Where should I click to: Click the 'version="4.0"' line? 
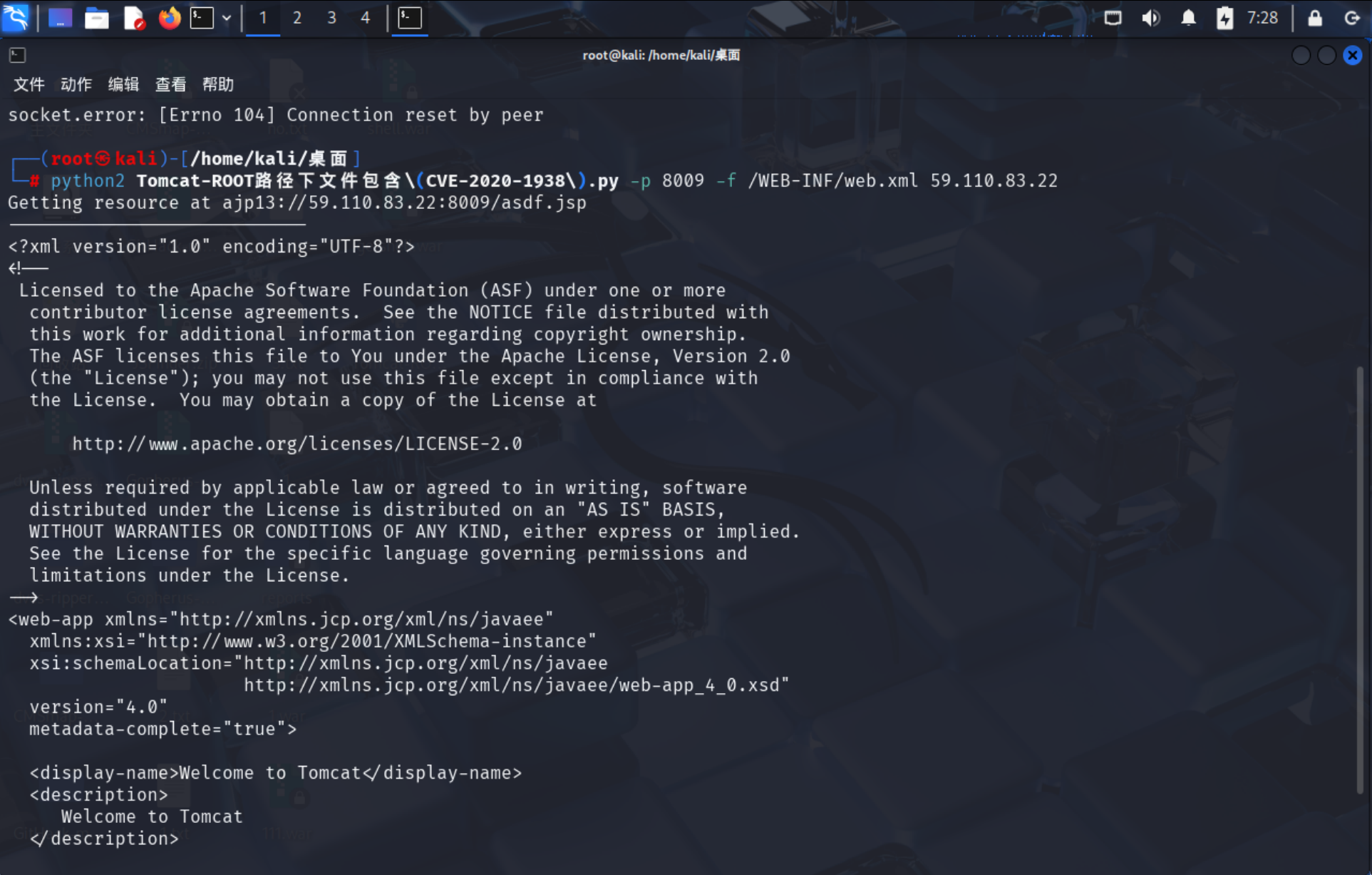pos(98,707)
